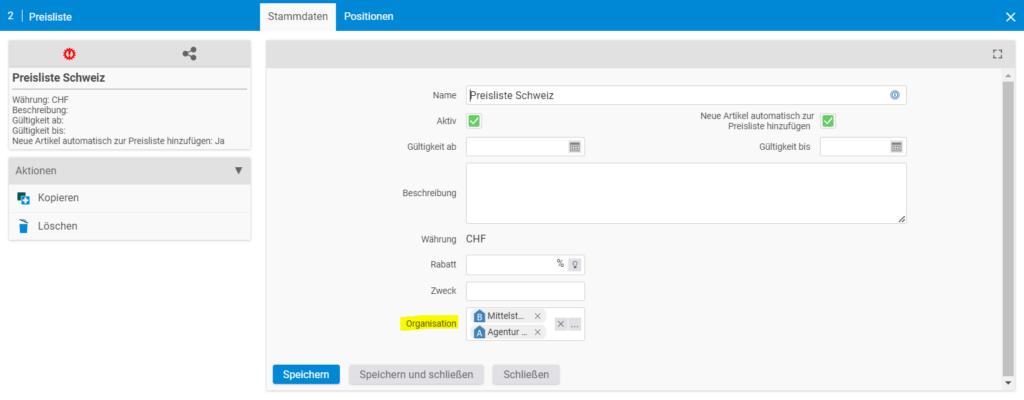
Task: Remove the Mittelst... organisation tag
Action: [x=537, y=316]
